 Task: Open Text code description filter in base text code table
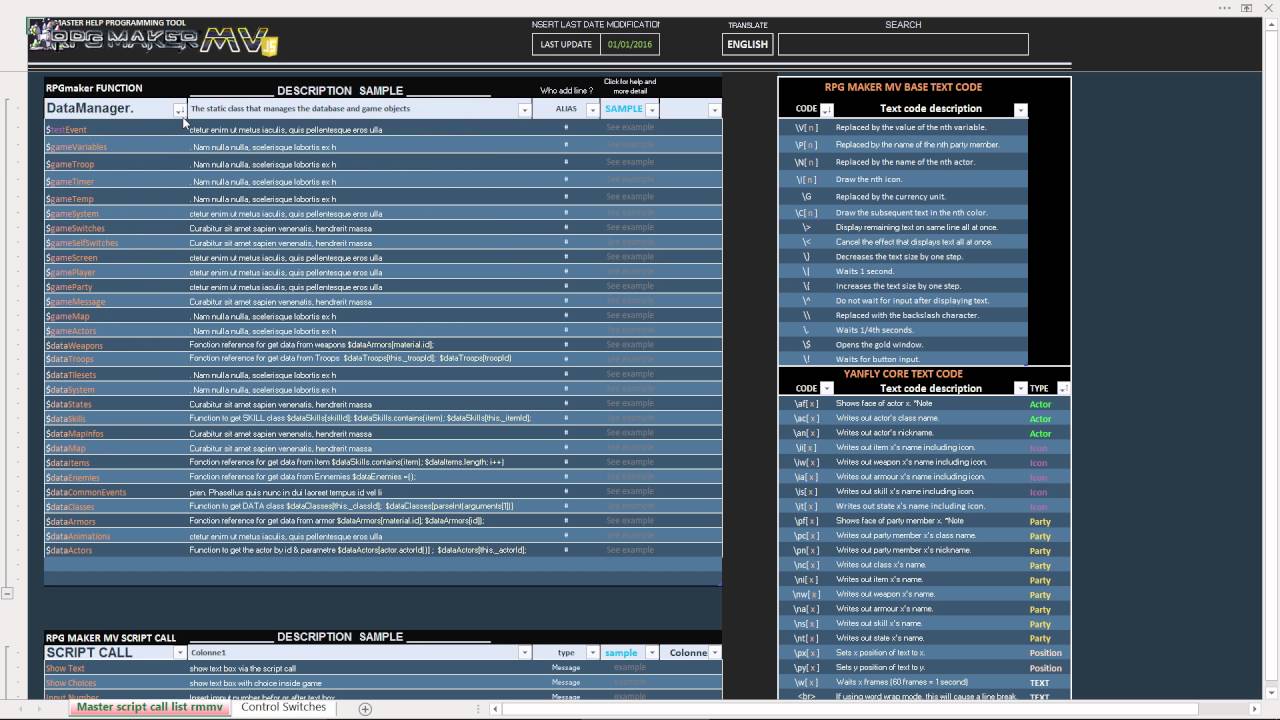pyautogui.click(x=1020, y=110)
